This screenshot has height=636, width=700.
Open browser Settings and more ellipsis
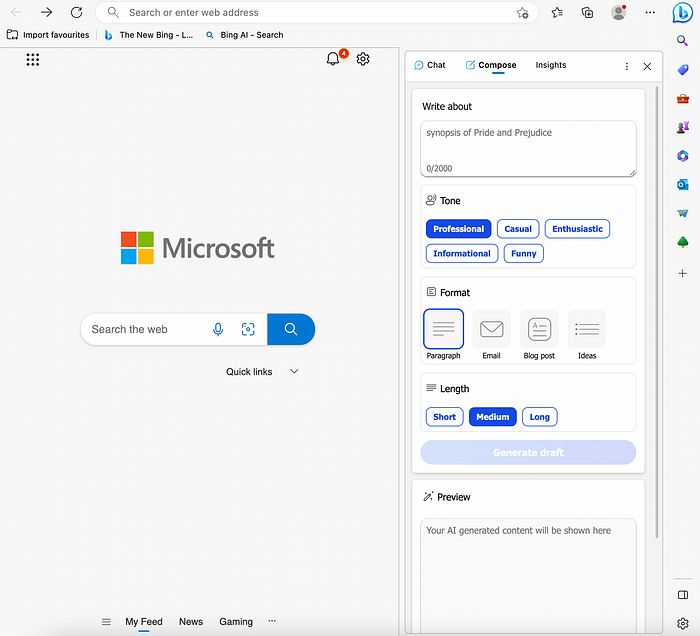coord(650,12)
